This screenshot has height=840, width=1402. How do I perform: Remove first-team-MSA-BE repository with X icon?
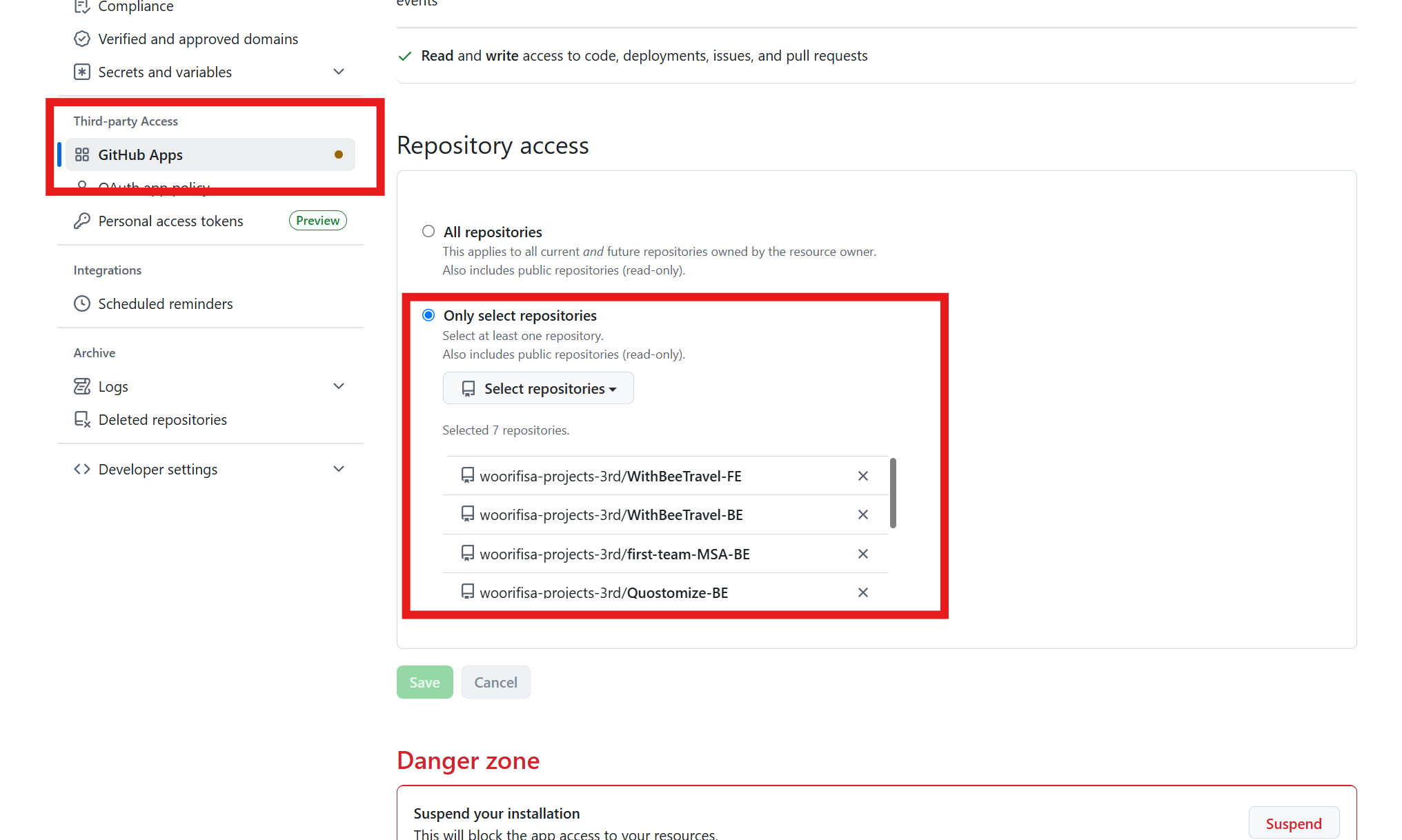862,554
